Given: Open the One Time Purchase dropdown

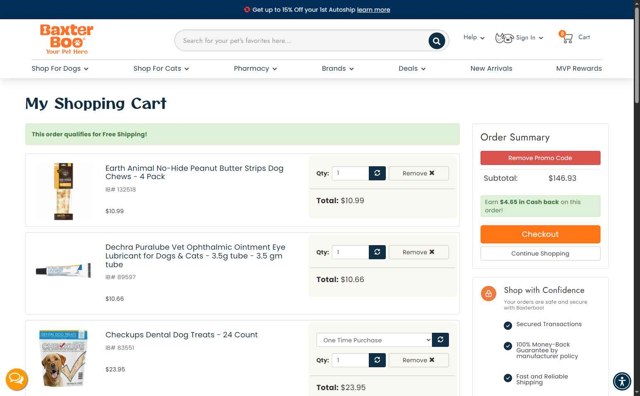Looking at the screenshot, I should [374, 340].
